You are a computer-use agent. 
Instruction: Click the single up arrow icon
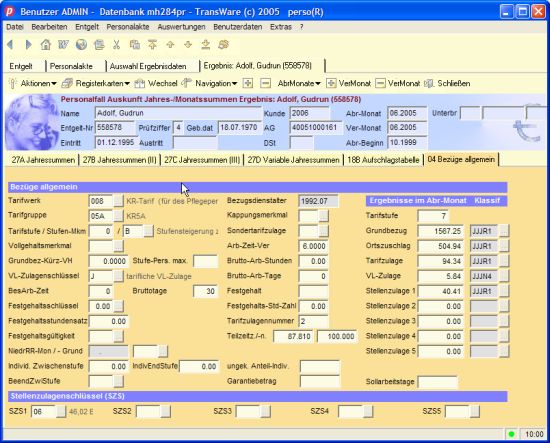coord(170,45)
